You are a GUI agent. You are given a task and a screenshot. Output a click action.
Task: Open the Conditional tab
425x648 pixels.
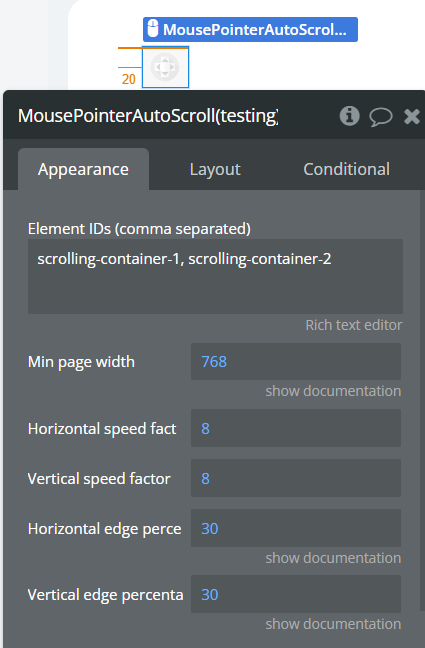click(x=346, y=169)
